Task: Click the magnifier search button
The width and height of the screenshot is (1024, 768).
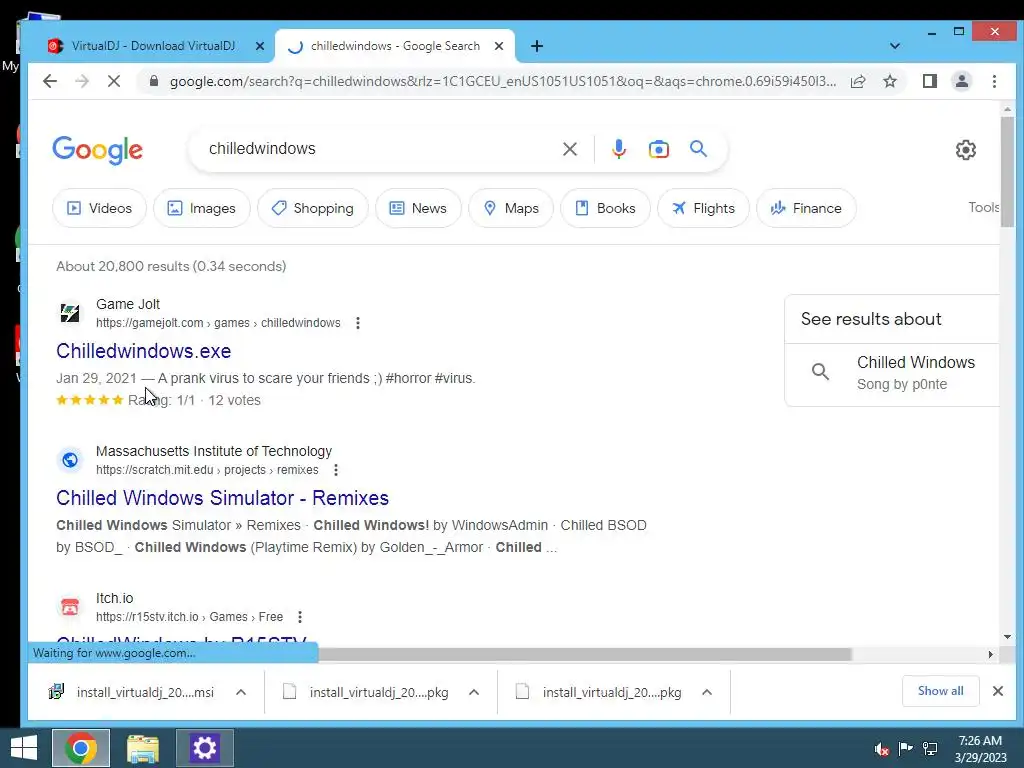Action: point(698,149)
